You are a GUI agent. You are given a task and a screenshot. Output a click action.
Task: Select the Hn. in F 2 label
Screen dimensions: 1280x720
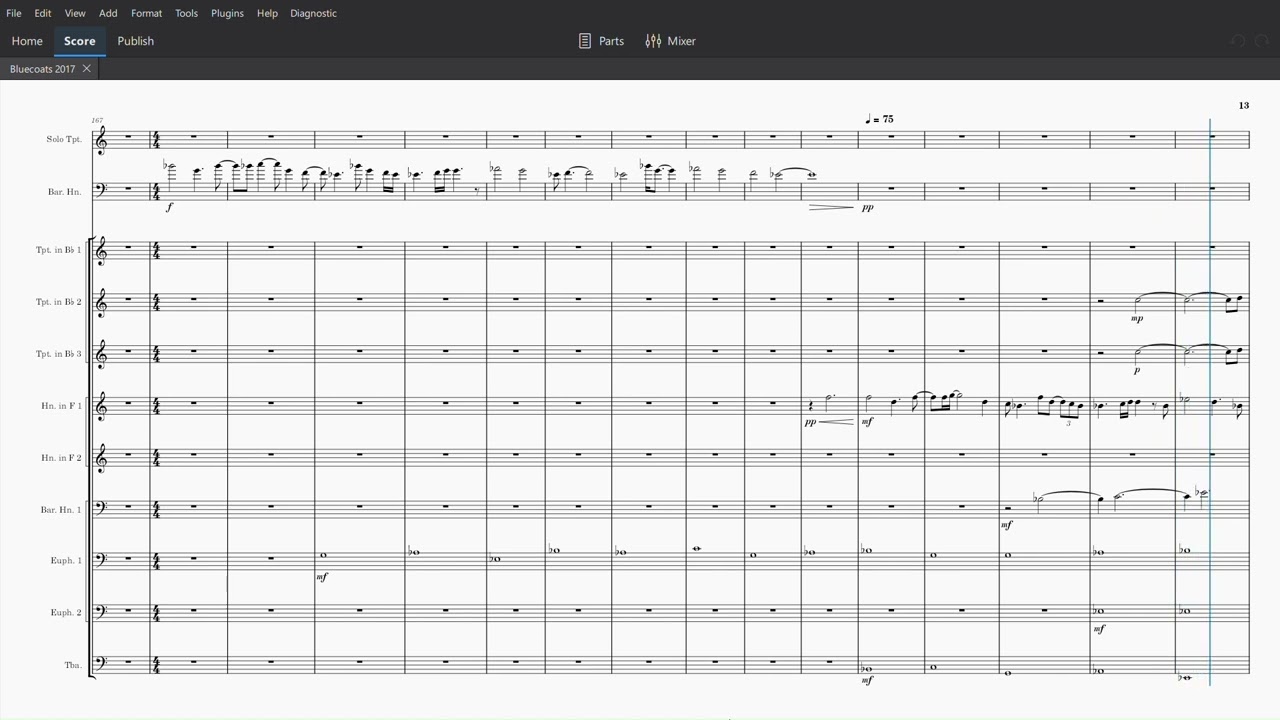(62, 458)
